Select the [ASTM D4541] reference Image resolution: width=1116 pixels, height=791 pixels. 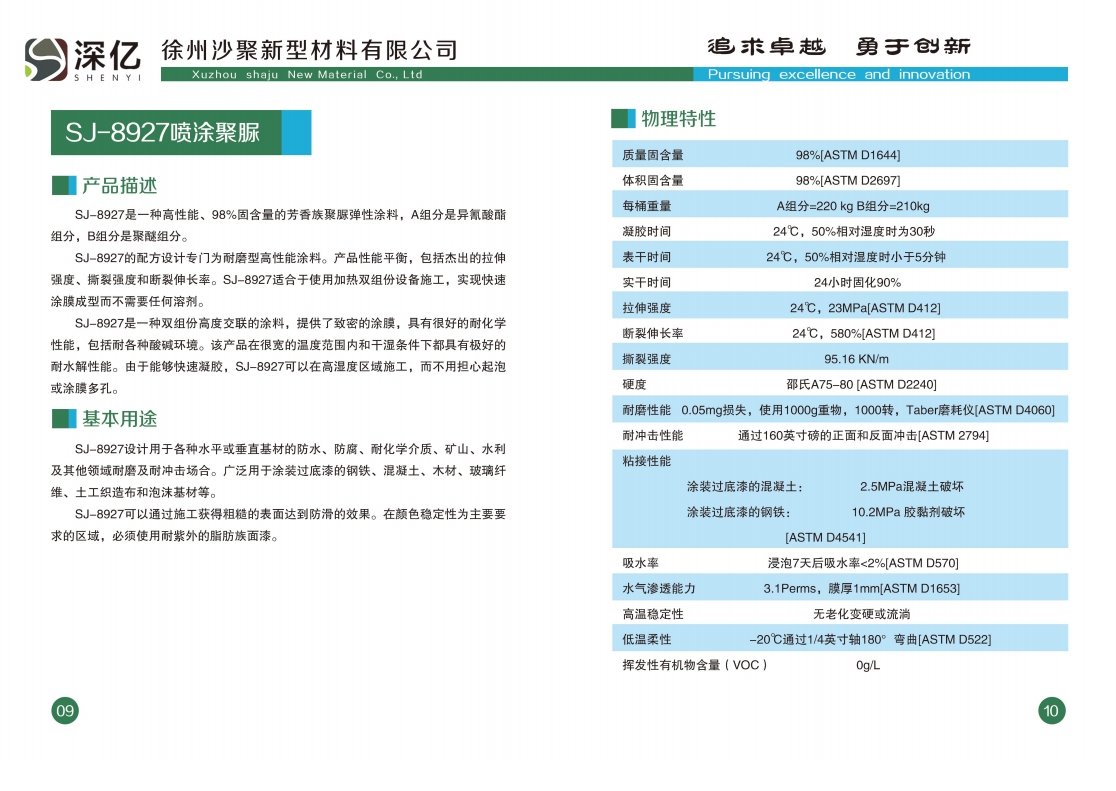pos(826,538)
